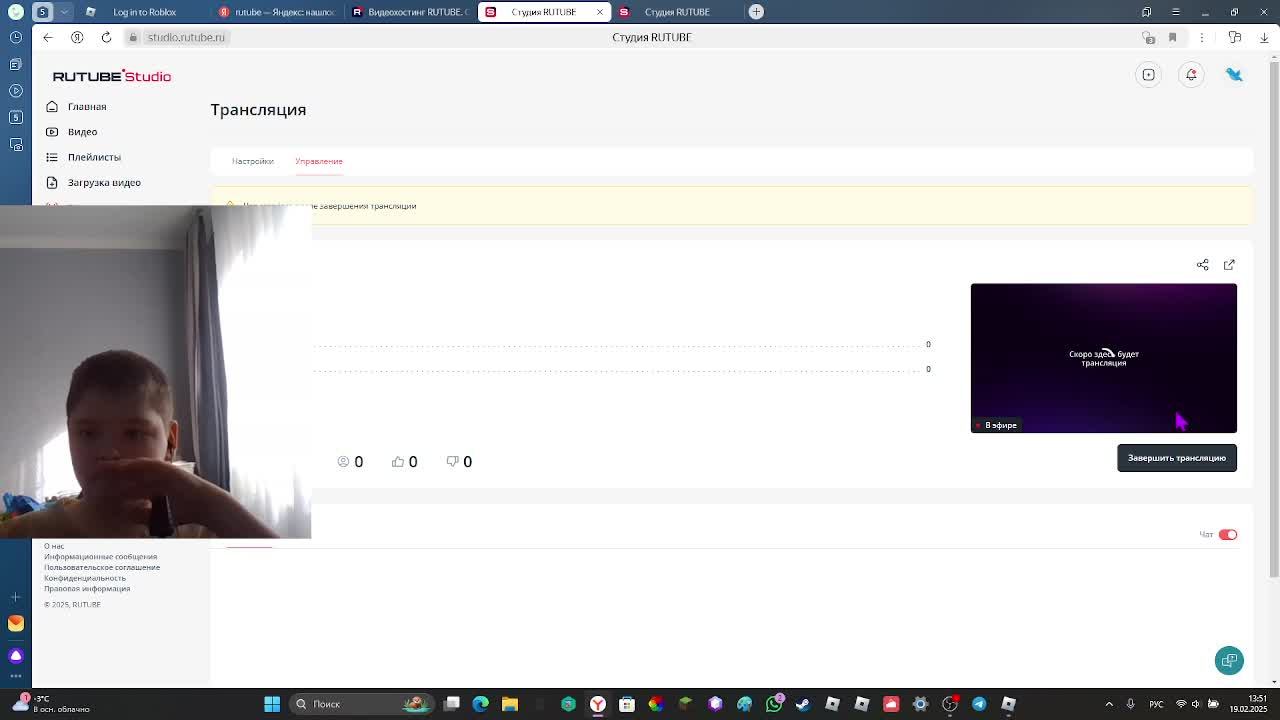The height and width of the screenshot is (720, 1280).
Task: Go back using browser back arrow
Action: pos(48,37)
